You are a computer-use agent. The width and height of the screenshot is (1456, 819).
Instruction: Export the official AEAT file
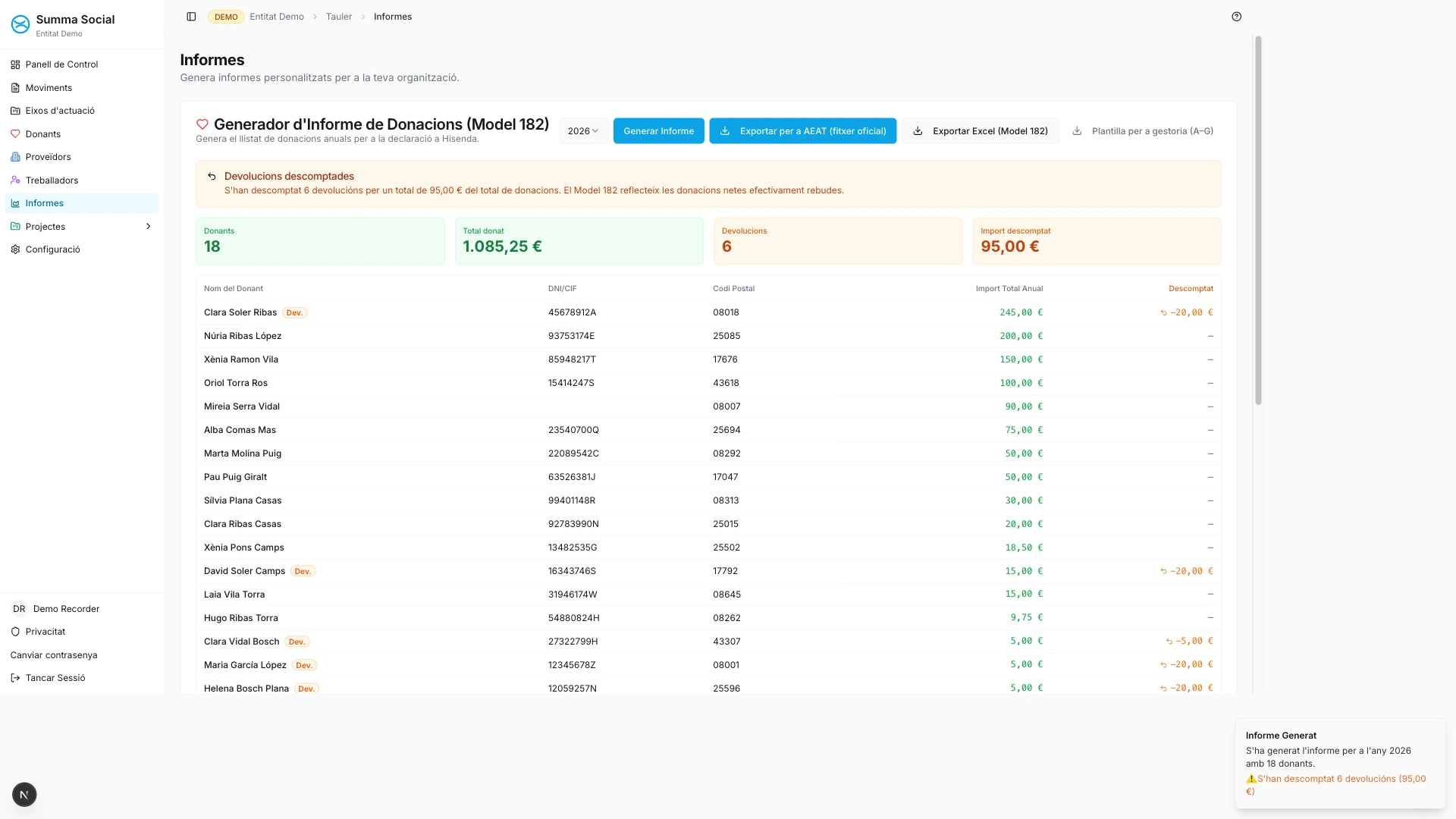point(802,131)
